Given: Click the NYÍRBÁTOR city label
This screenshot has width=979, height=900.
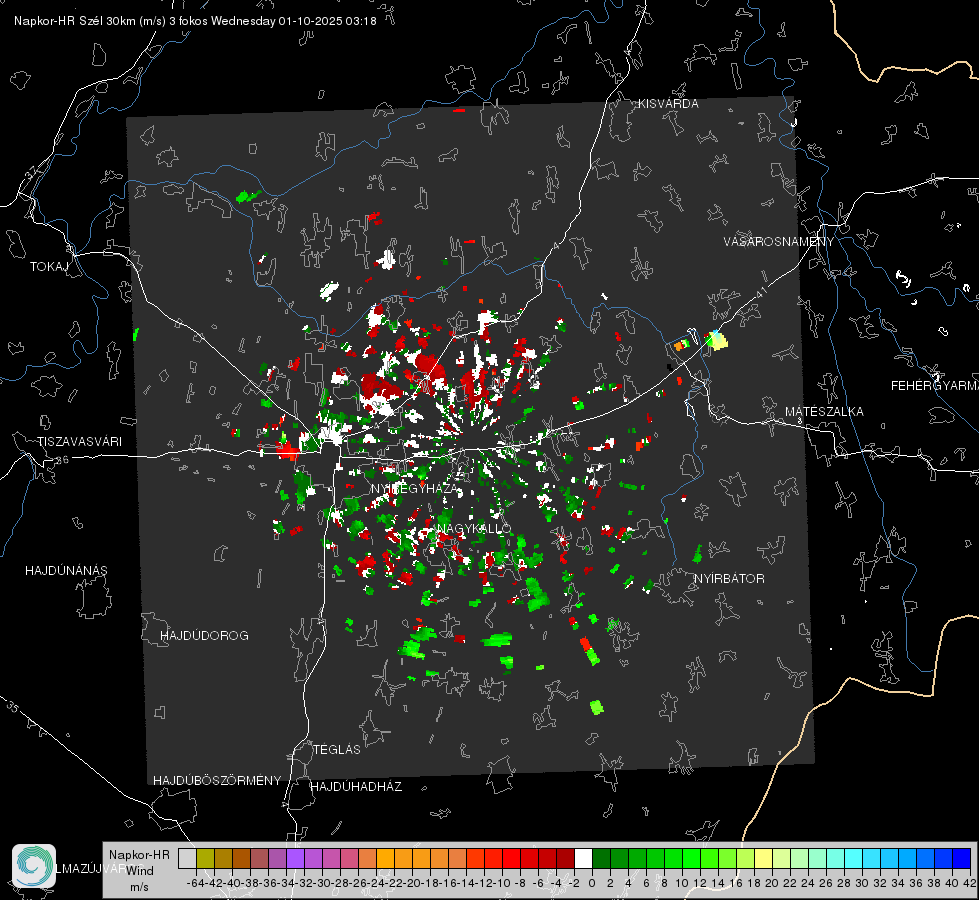Looking at the screenshot, I should [x=729, y=579].
